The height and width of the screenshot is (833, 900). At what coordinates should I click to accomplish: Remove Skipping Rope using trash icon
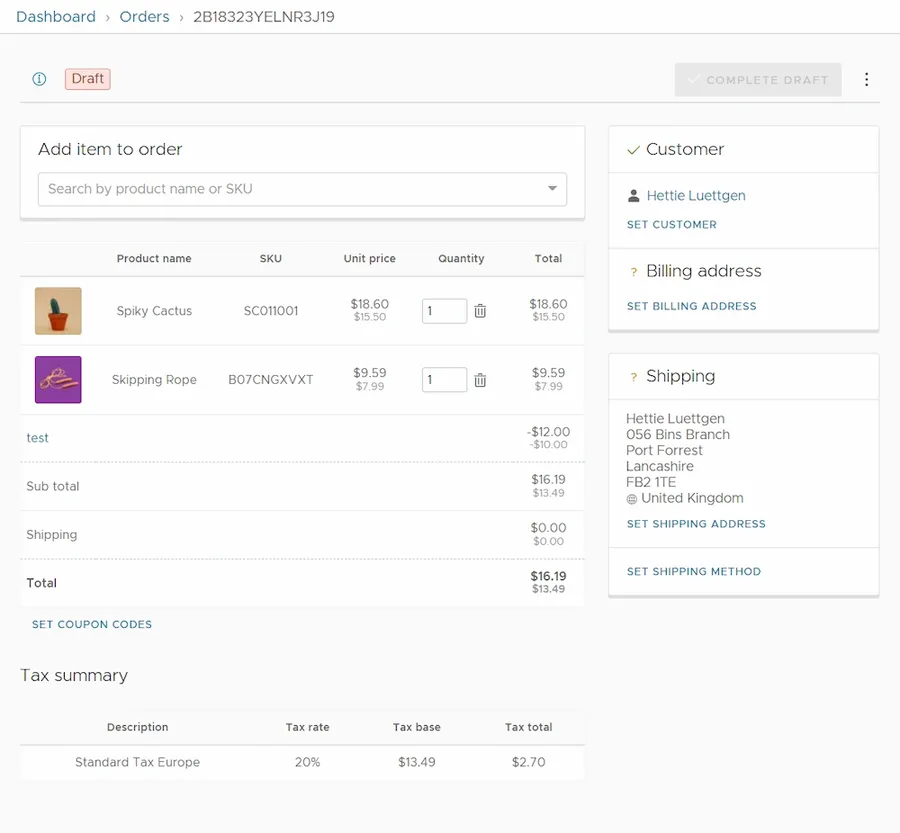480,380
